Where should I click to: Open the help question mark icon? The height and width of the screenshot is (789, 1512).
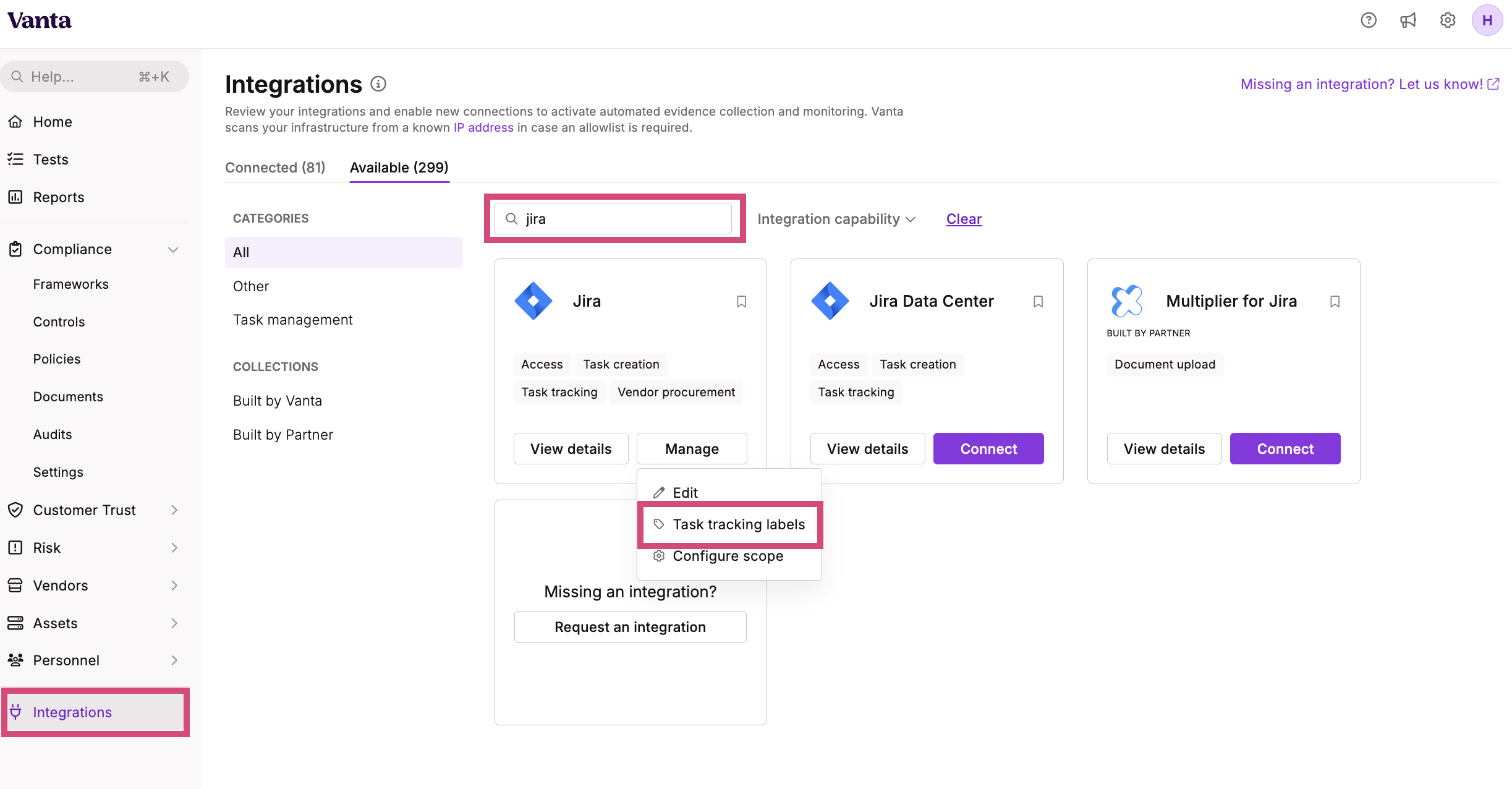[1369, 20]
